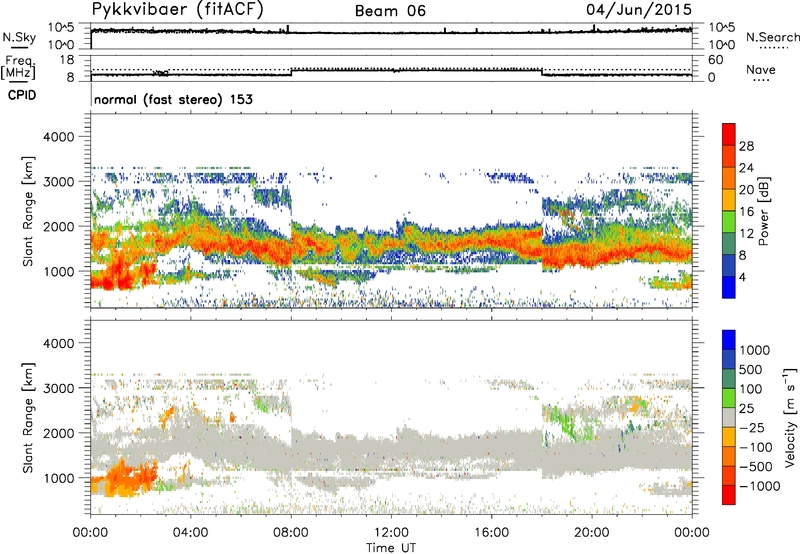The image size is (800, 554).
Task: Click the '16' tick on Power colorbar
Action: (x=746, y=212)
